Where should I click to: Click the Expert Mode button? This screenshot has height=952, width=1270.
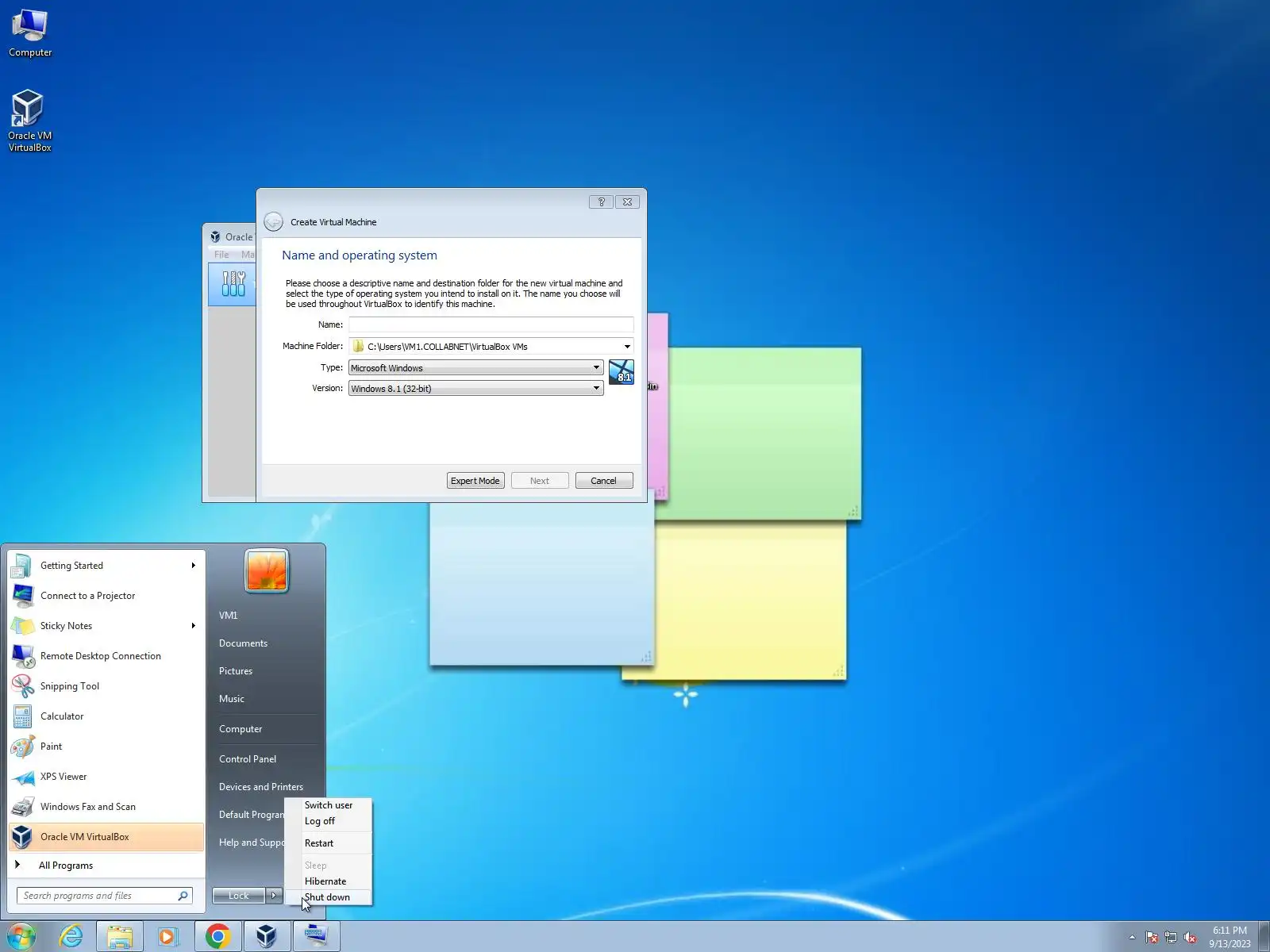coord(475,481)
